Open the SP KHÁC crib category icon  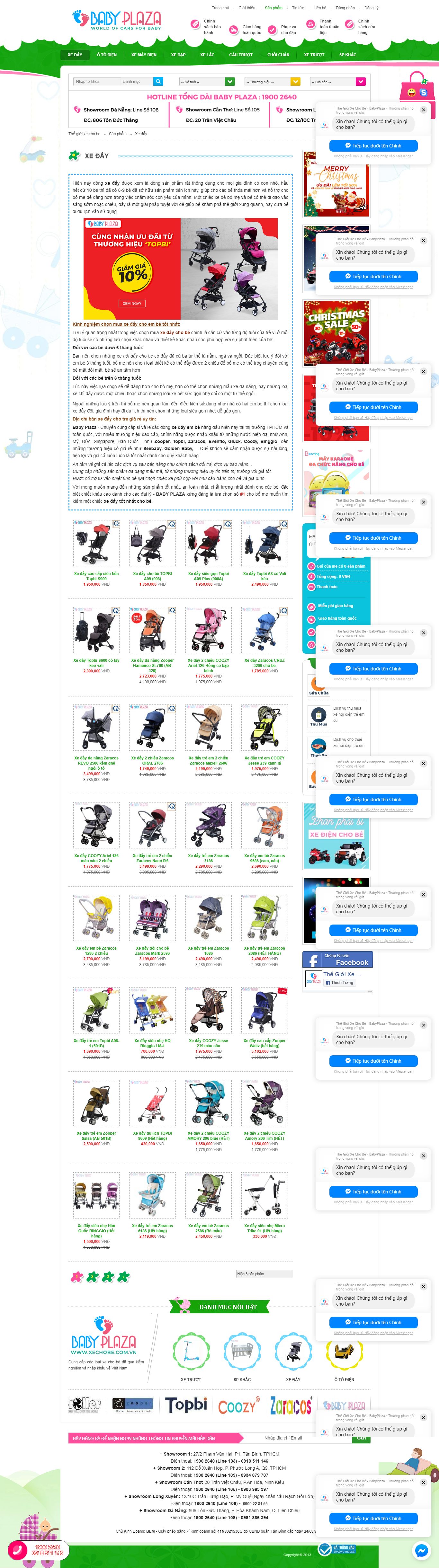click(x=242, y=1350)
